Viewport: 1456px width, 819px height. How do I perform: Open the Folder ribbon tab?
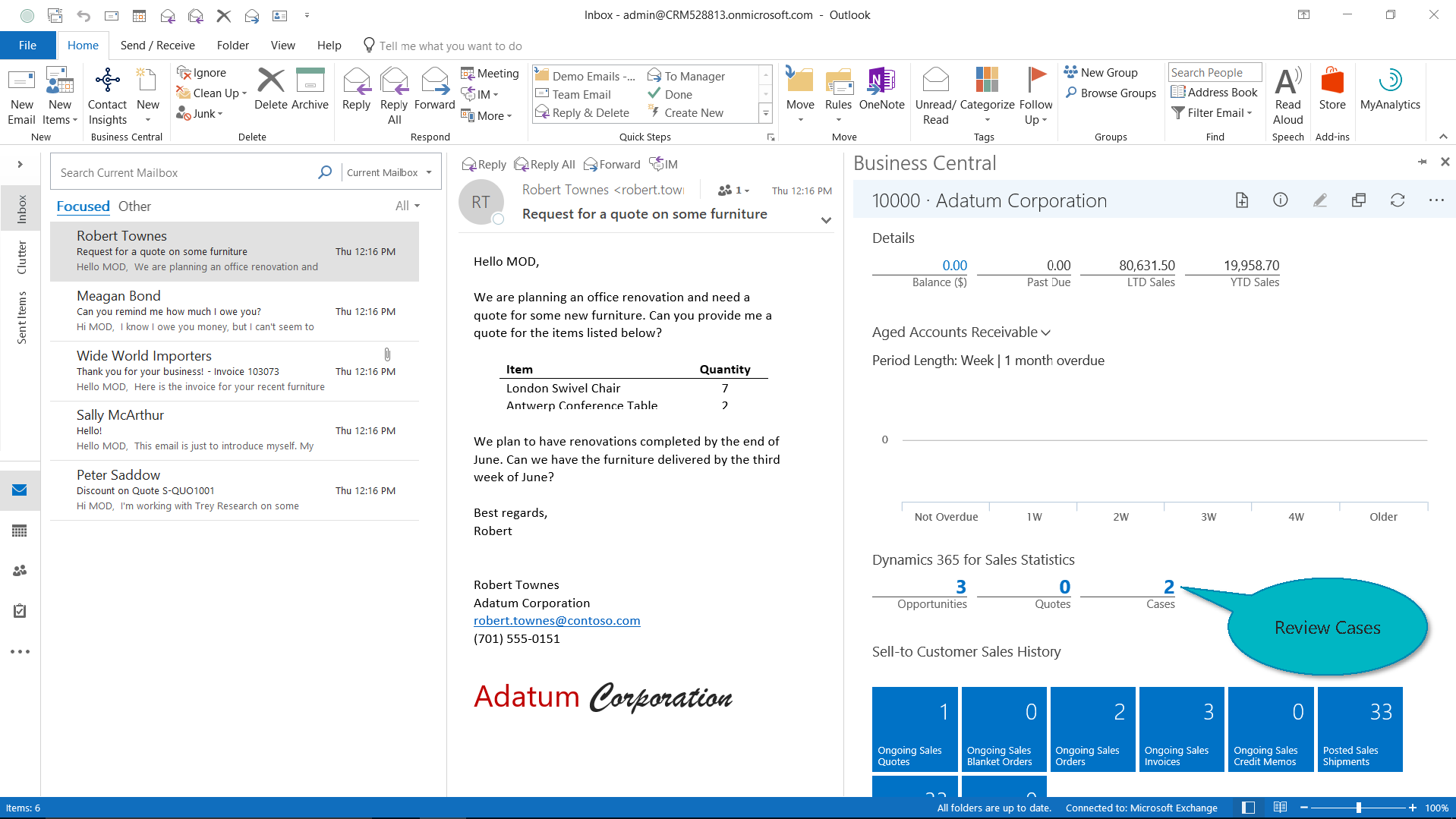(x=232, y=46)
